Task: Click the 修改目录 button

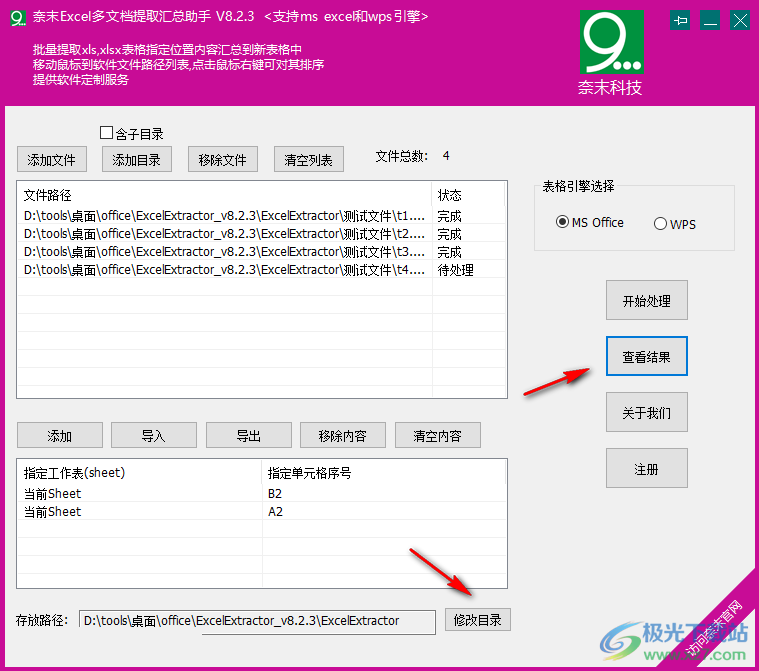Action: (478, 620)
